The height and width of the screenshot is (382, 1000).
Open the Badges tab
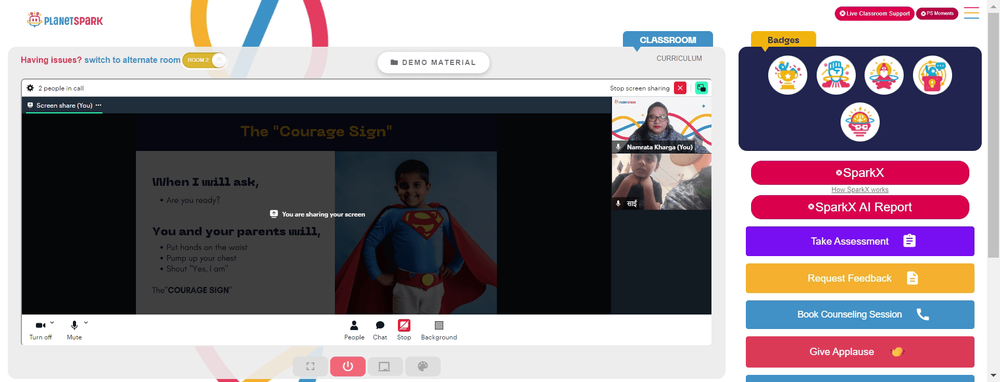(x=783, y=40)
